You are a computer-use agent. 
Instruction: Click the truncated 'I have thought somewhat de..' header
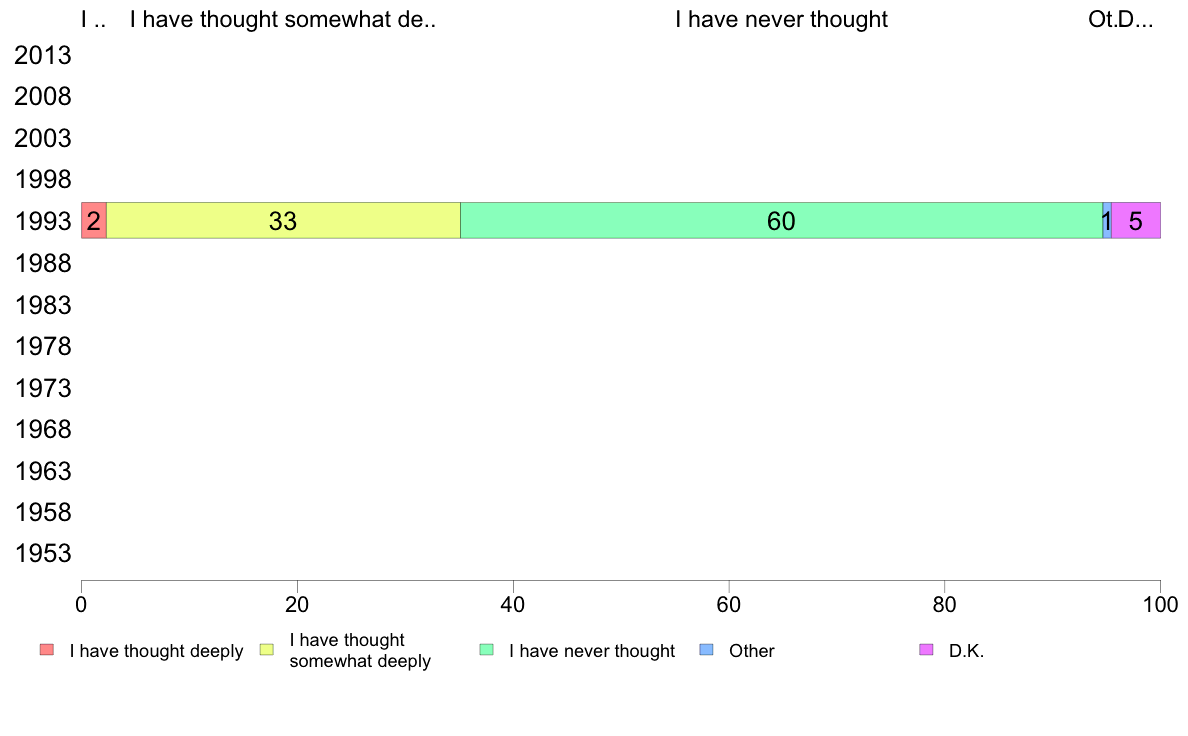pos(283,19)
